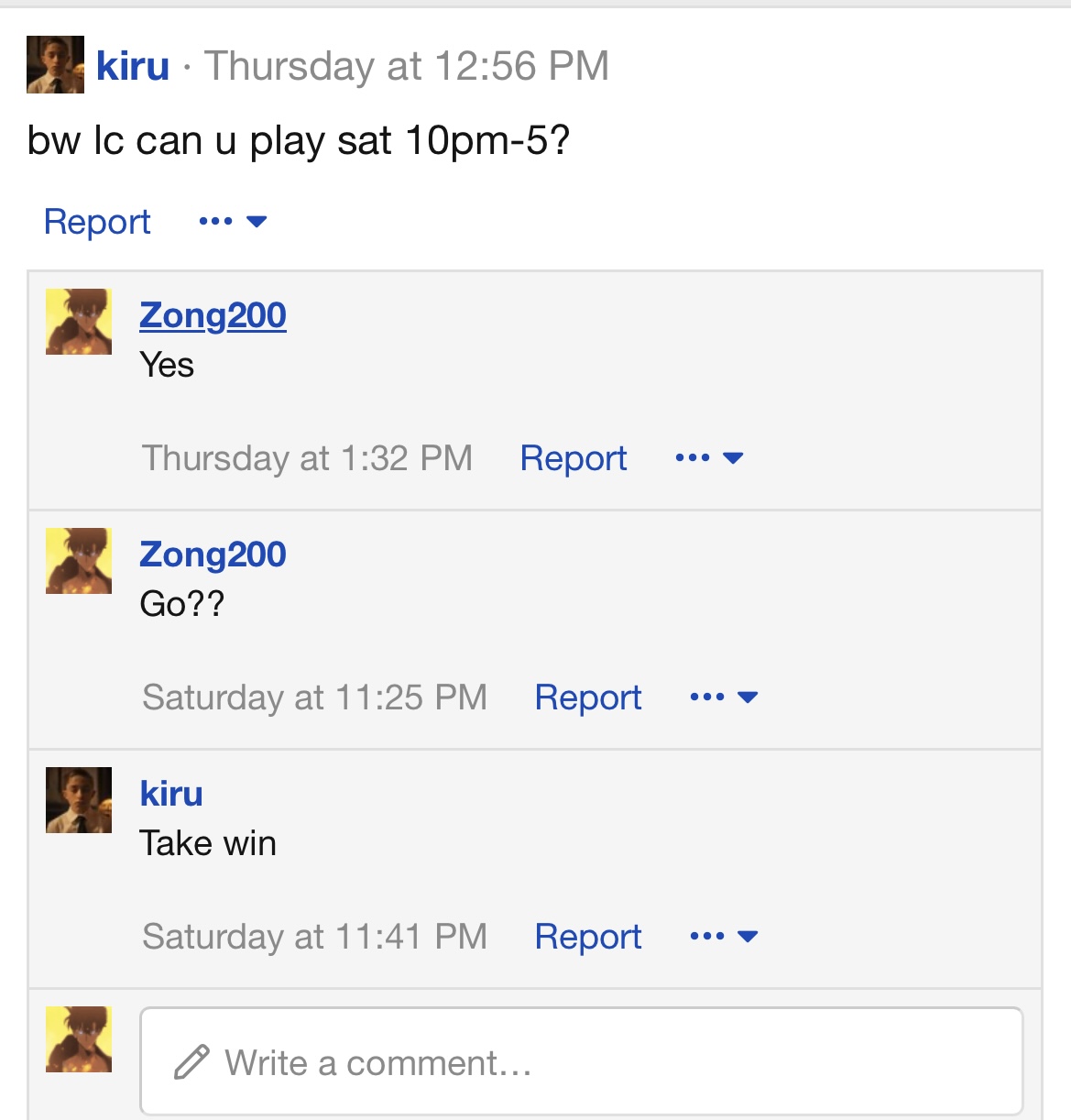1071x1120 pixels.
Task: Click Zong200's avatar beside the "Go??" comment
Action: (x=79, y=561)
